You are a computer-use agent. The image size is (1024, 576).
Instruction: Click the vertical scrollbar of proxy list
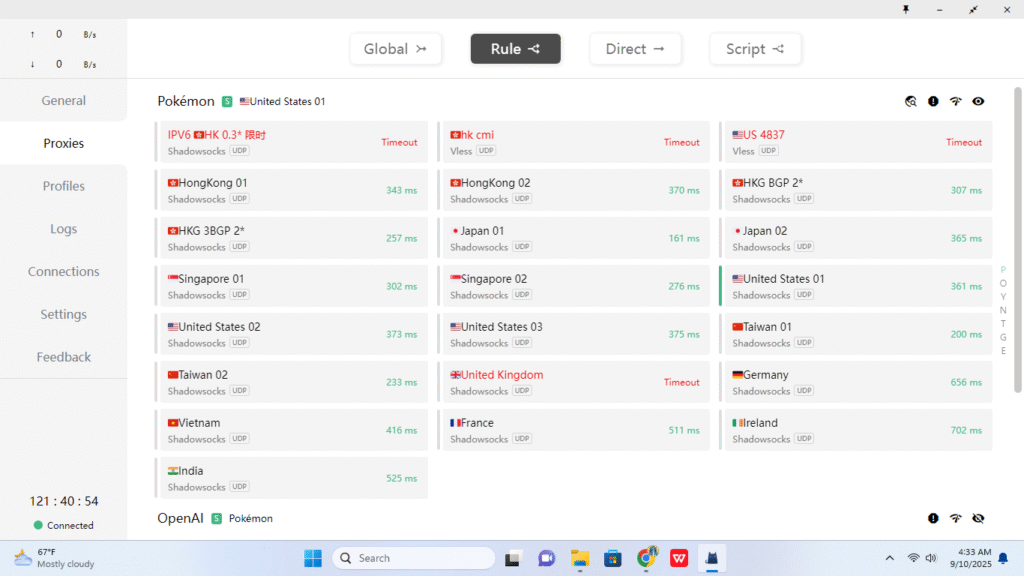coord(1018,240)
